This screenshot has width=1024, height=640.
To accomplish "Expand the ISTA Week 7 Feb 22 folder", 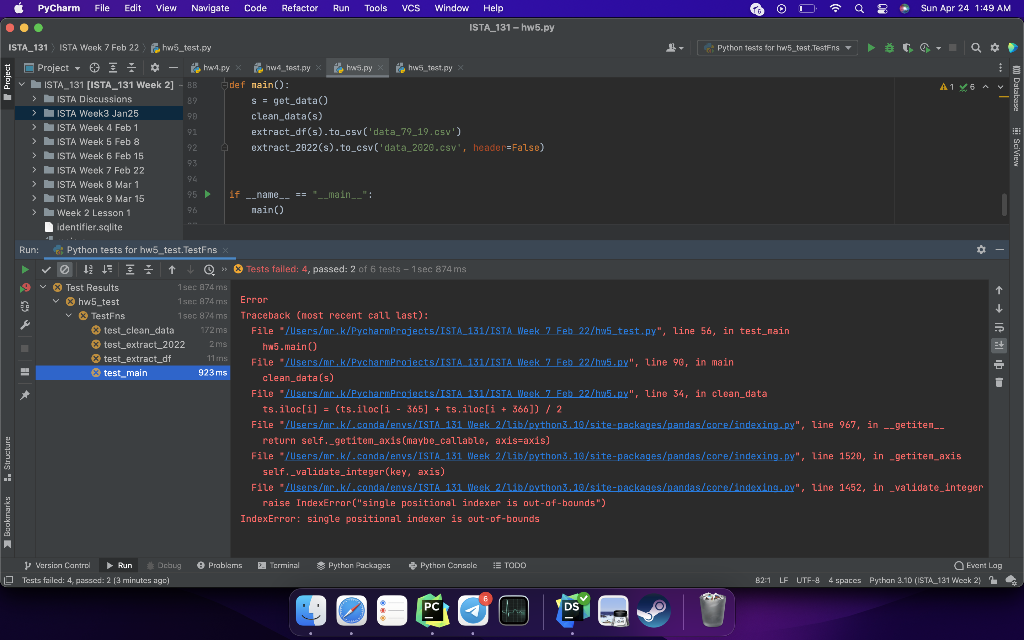I will (x=35, y=170).
